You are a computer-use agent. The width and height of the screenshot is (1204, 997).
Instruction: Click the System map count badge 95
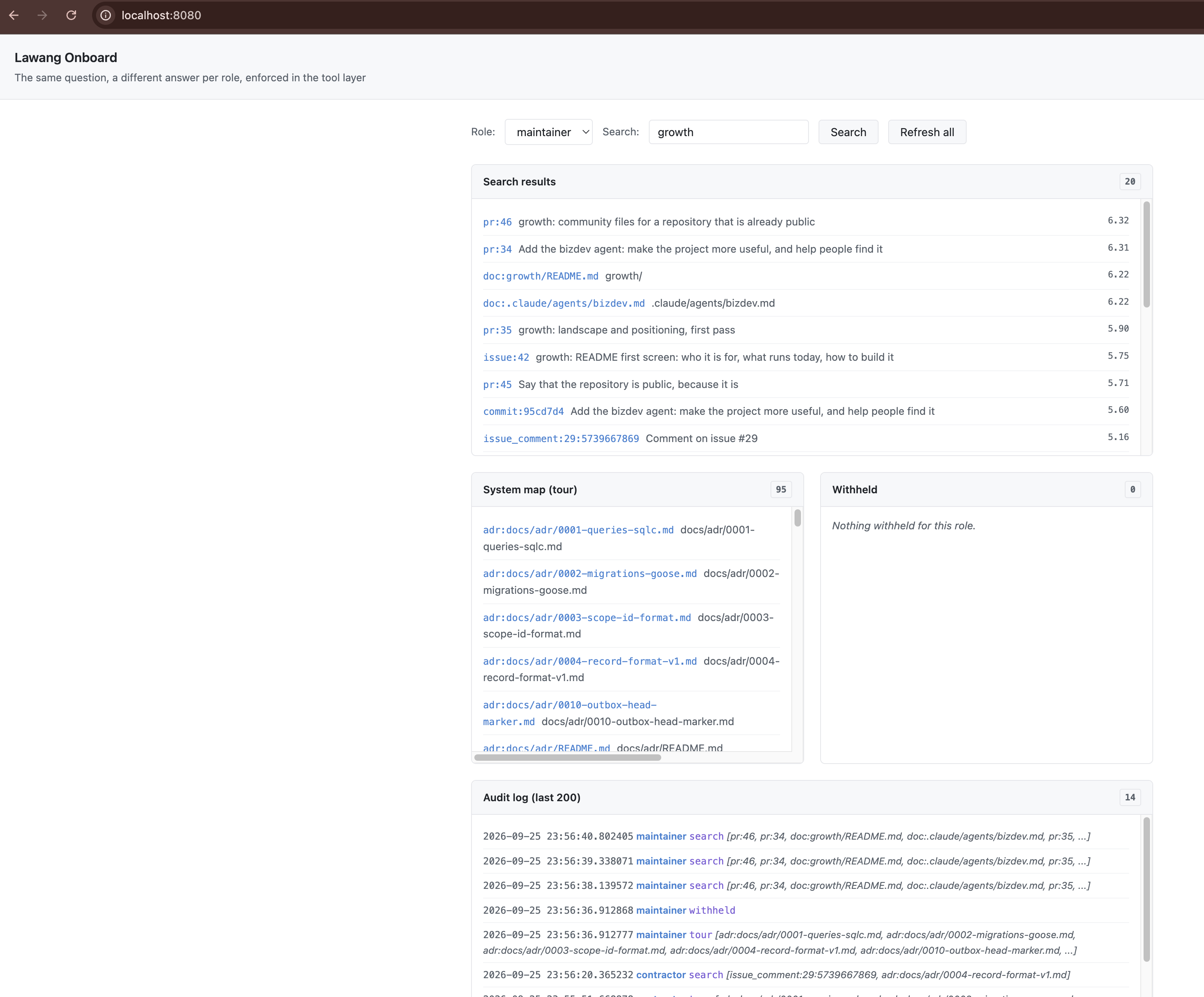click(780, 489)
